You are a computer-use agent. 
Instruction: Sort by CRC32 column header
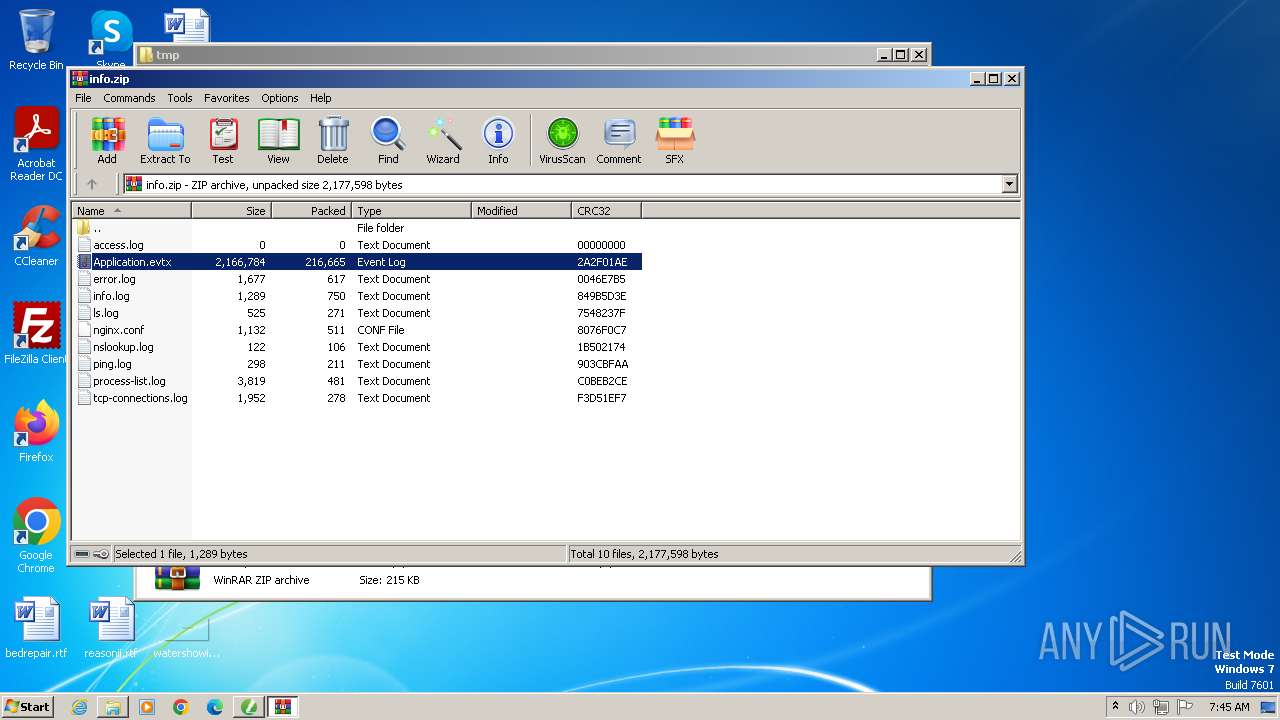tap(606, 211)
